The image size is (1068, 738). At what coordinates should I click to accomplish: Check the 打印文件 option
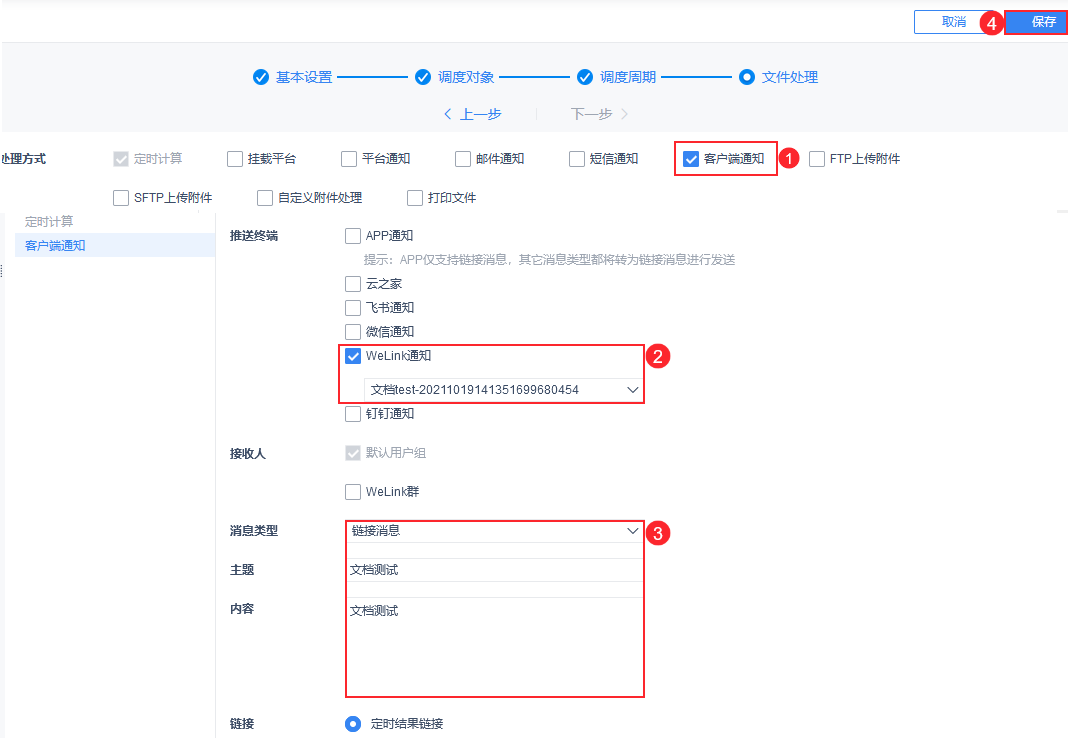tap(415, 197)
